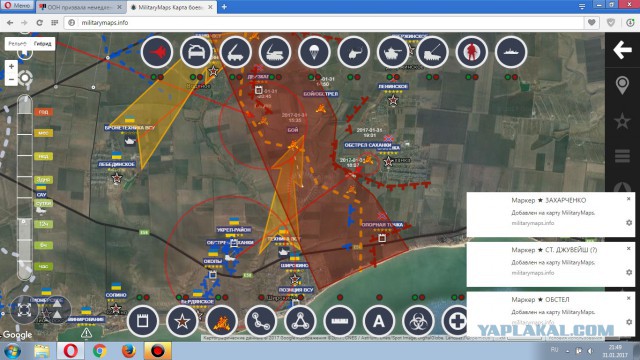Open the Opera Меню button
The height and width of the screenshot is (360, 640).
(x=17, y=6)
